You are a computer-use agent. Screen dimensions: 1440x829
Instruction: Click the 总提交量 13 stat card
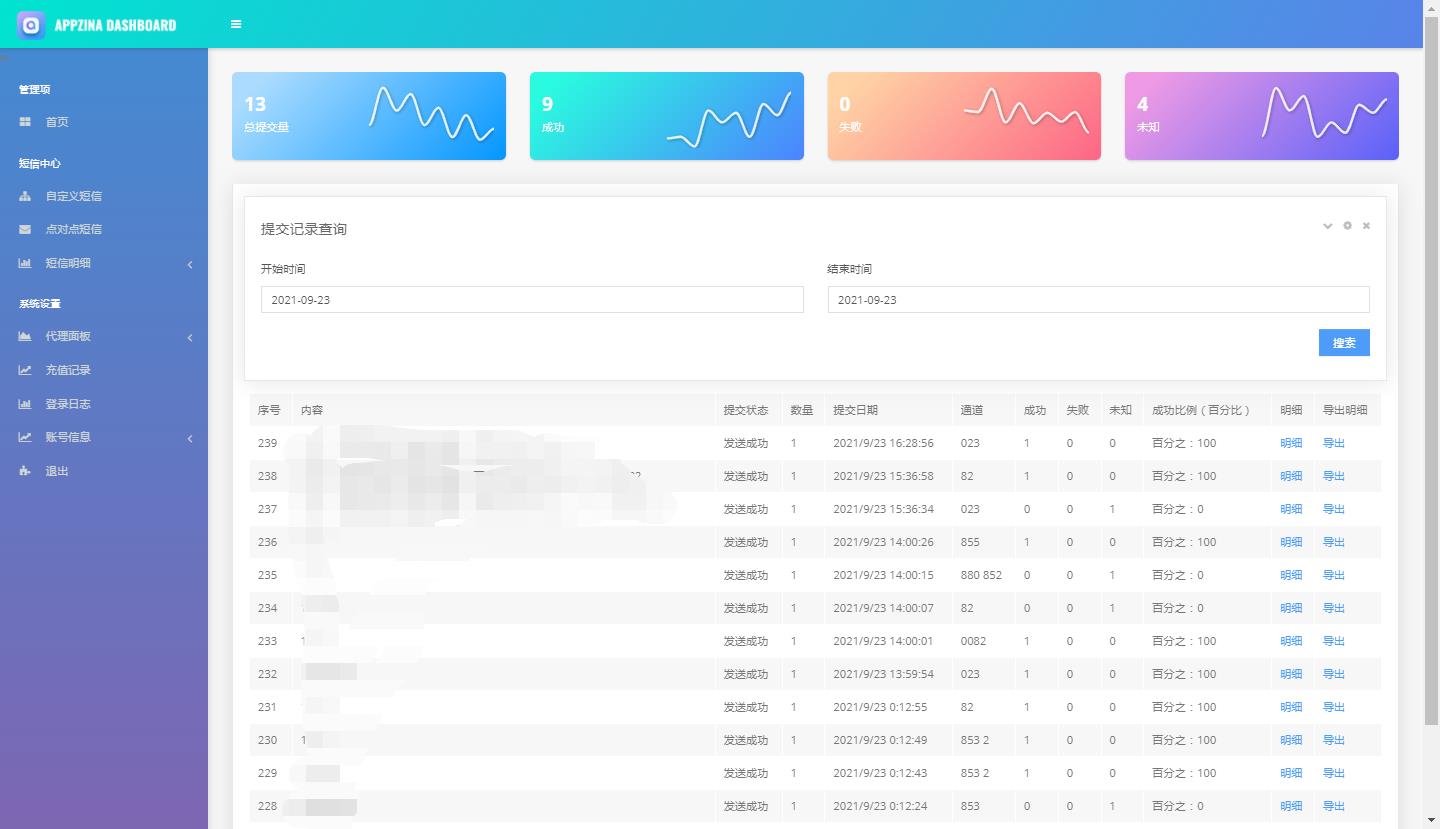[369, 116]
